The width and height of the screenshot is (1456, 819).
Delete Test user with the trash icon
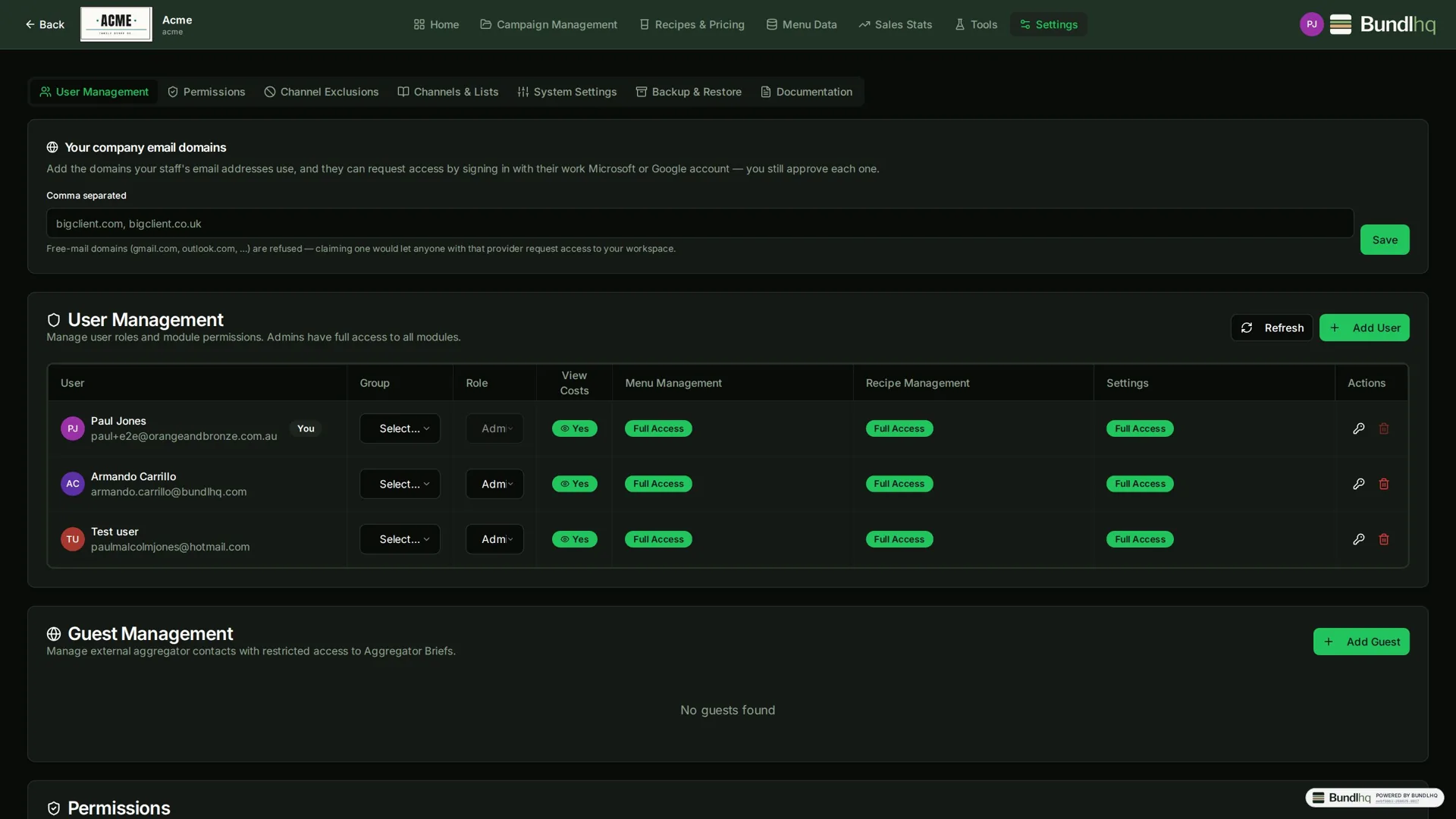(x=1384, y=539)
